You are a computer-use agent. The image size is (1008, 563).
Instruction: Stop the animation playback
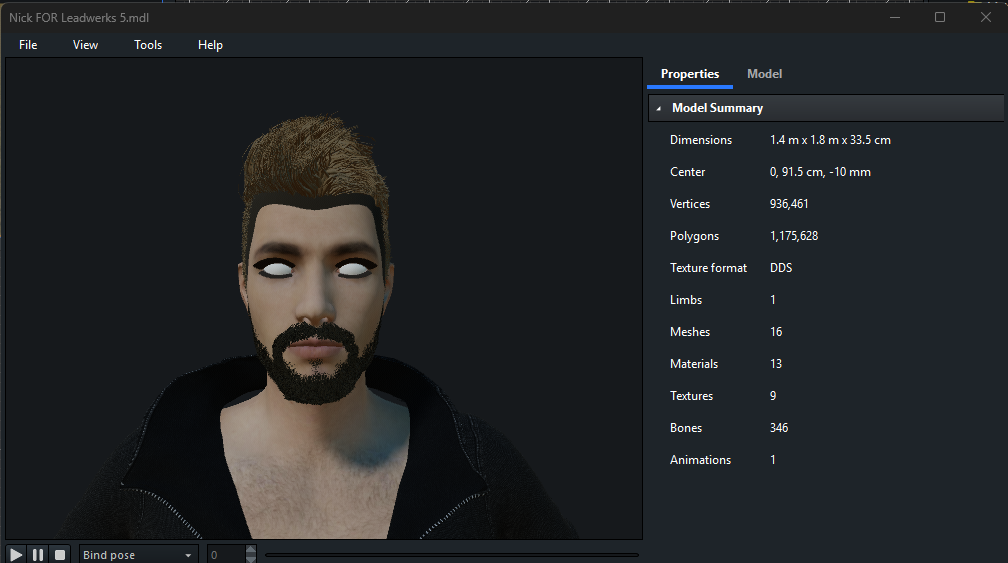click(60, 554)
